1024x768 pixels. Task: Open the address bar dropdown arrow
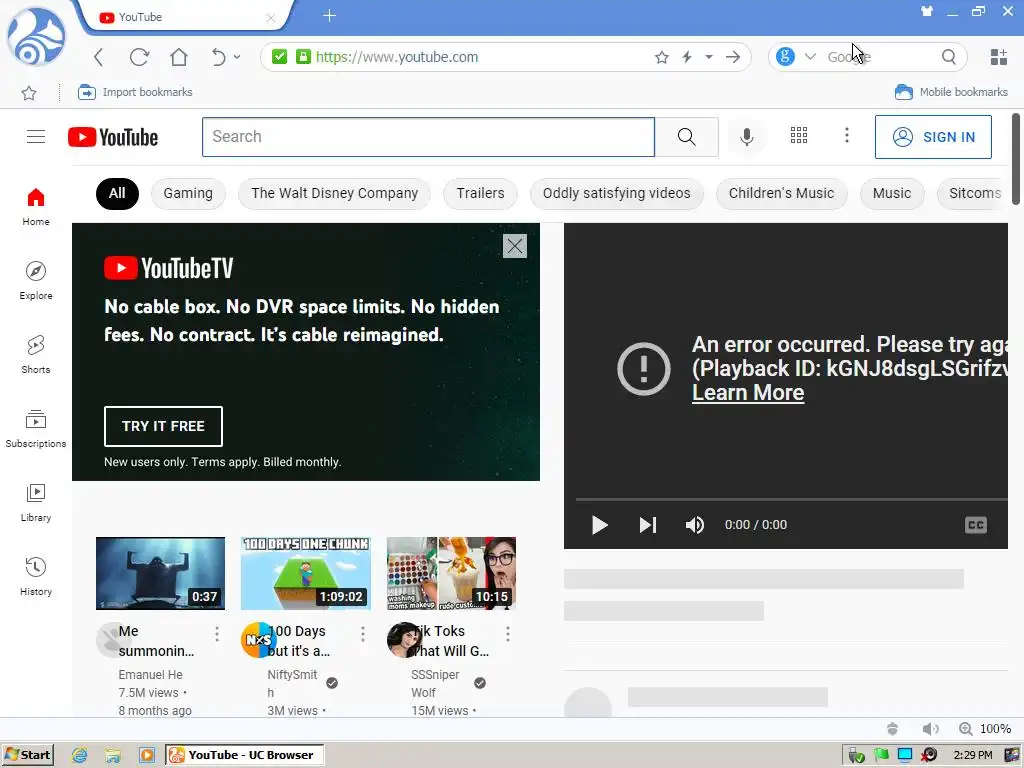click(x=709, y=57)
